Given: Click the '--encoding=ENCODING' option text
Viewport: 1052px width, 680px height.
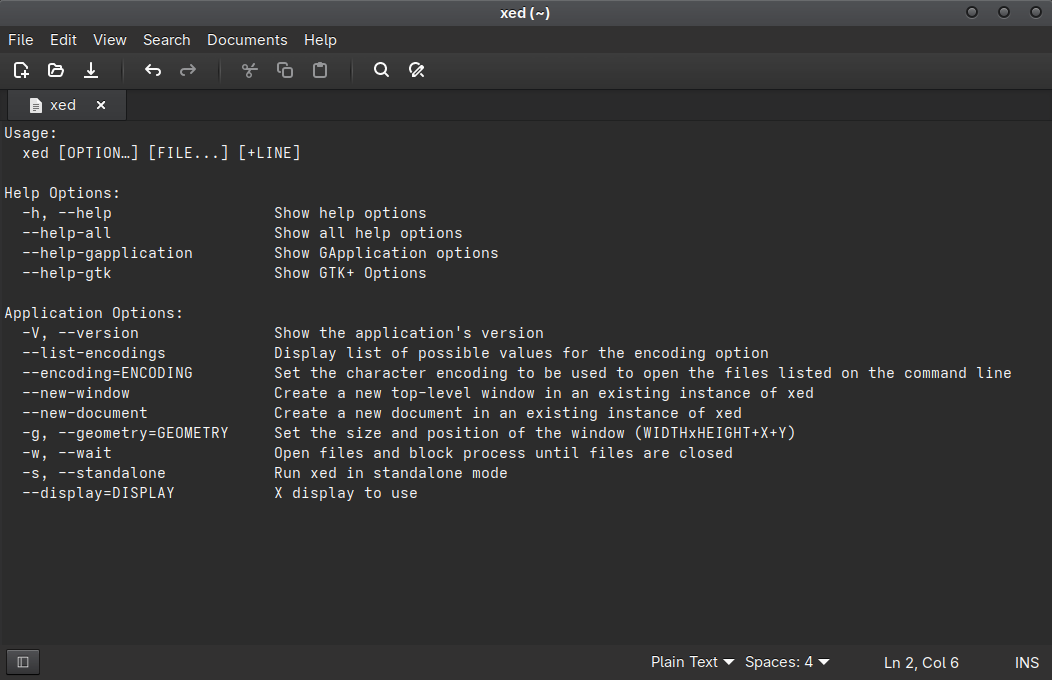Looking at the screenshot, I should pos(107,373).
